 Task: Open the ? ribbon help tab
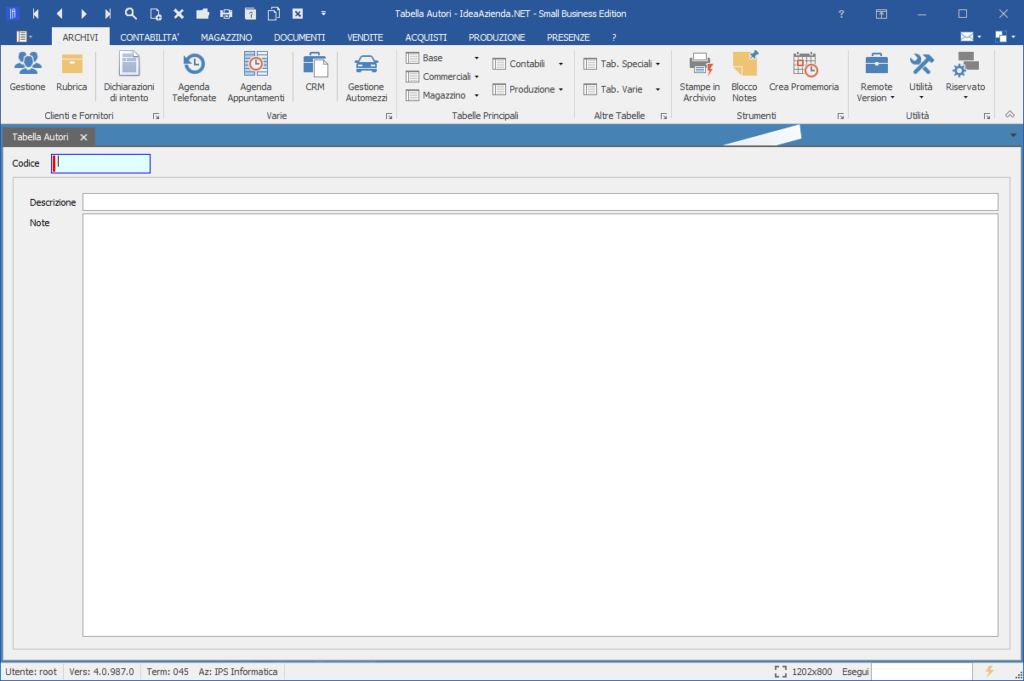(614, 37)
